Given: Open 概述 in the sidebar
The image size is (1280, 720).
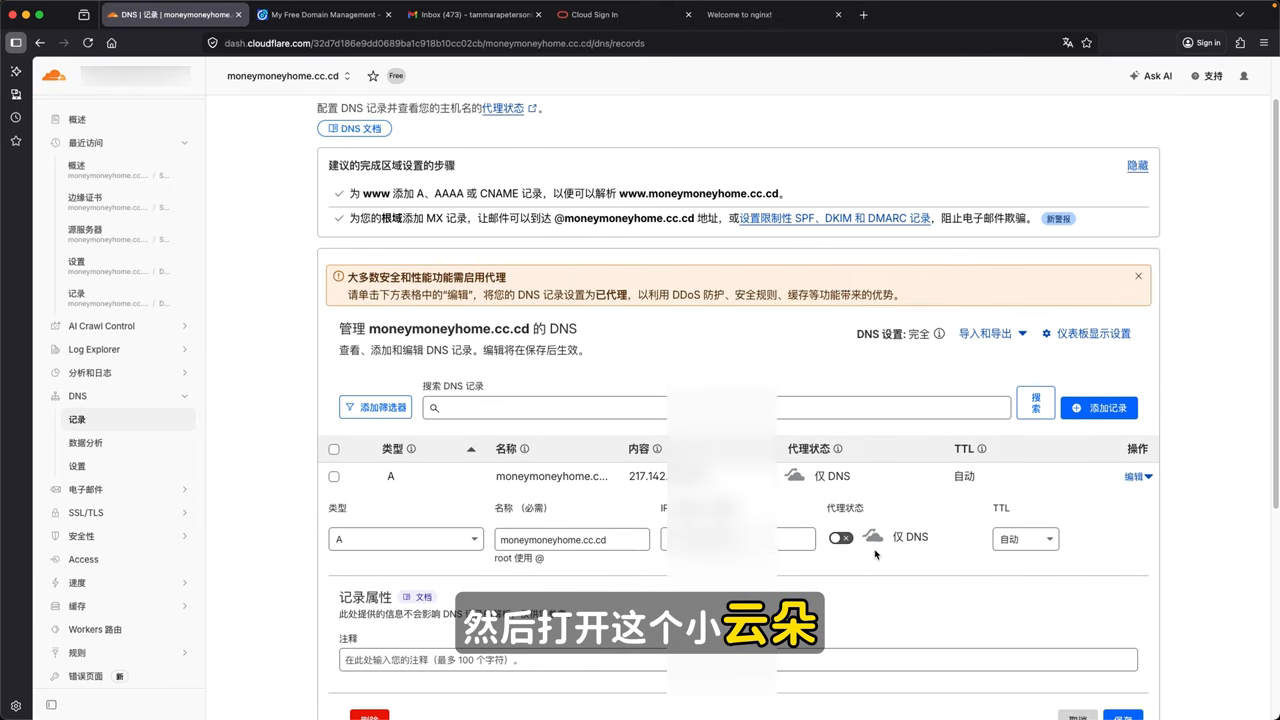Looking at the screenshot, I should coord(77,119).
